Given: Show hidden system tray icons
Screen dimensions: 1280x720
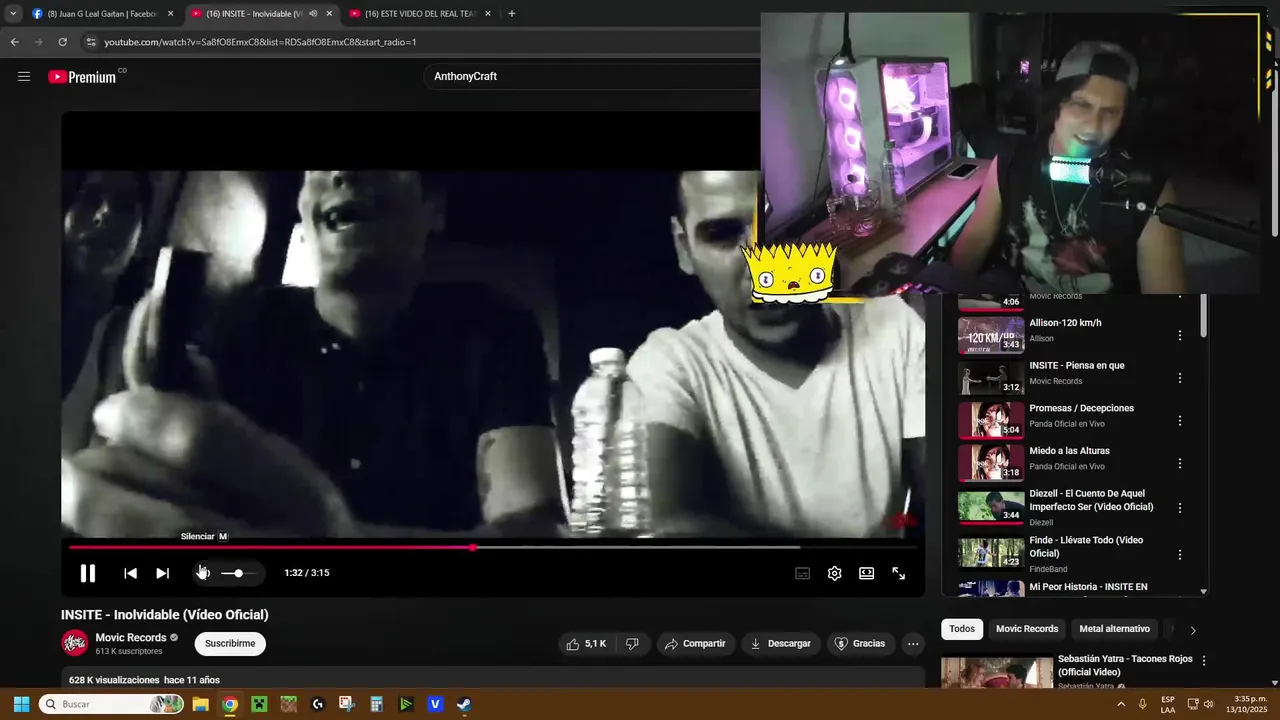Looking at the screenshot, I should pos(1121,704).
